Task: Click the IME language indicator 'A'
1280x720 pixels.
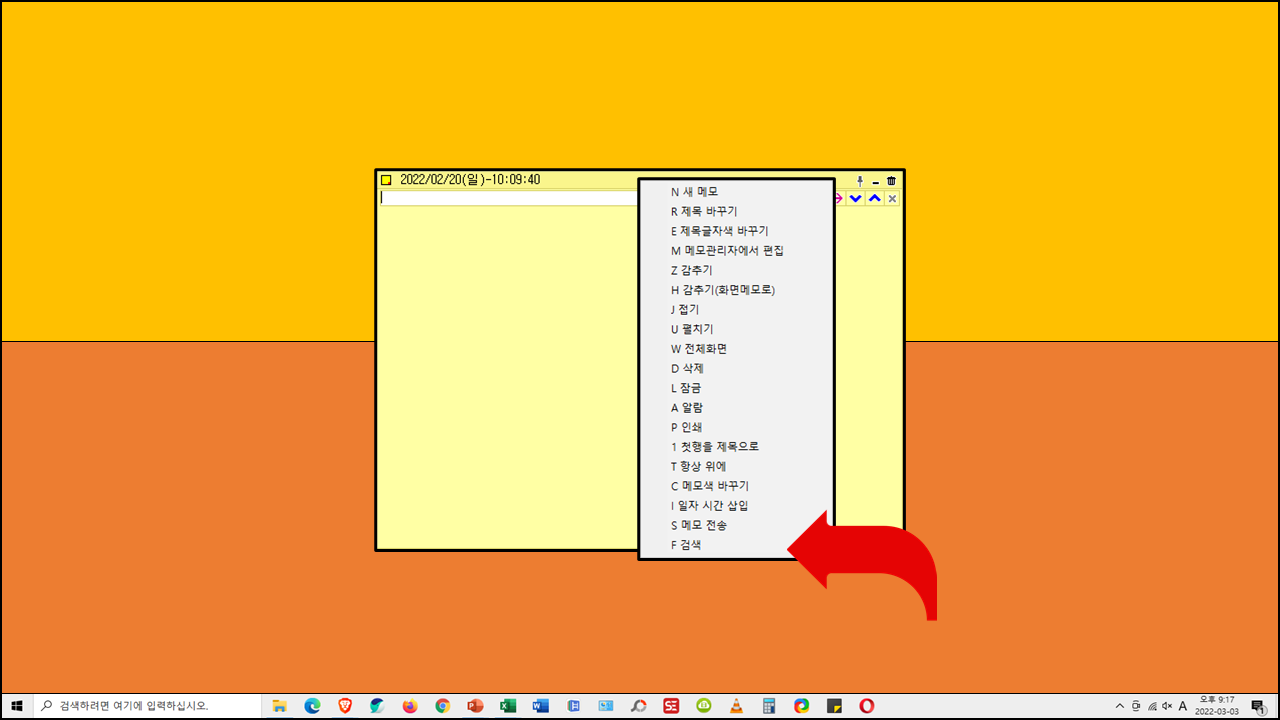Action: 1183,706
